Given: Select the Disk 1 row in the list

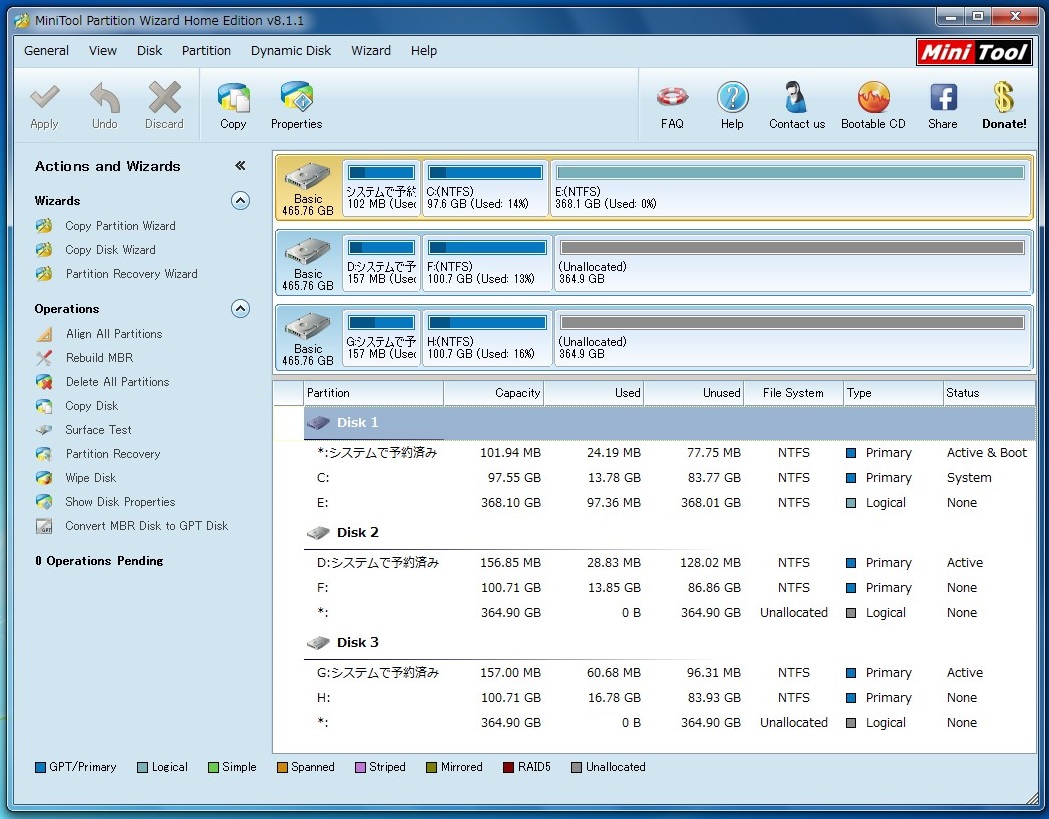Looking at the screenshot, I should pyautogui.click(x=669, y=423).
